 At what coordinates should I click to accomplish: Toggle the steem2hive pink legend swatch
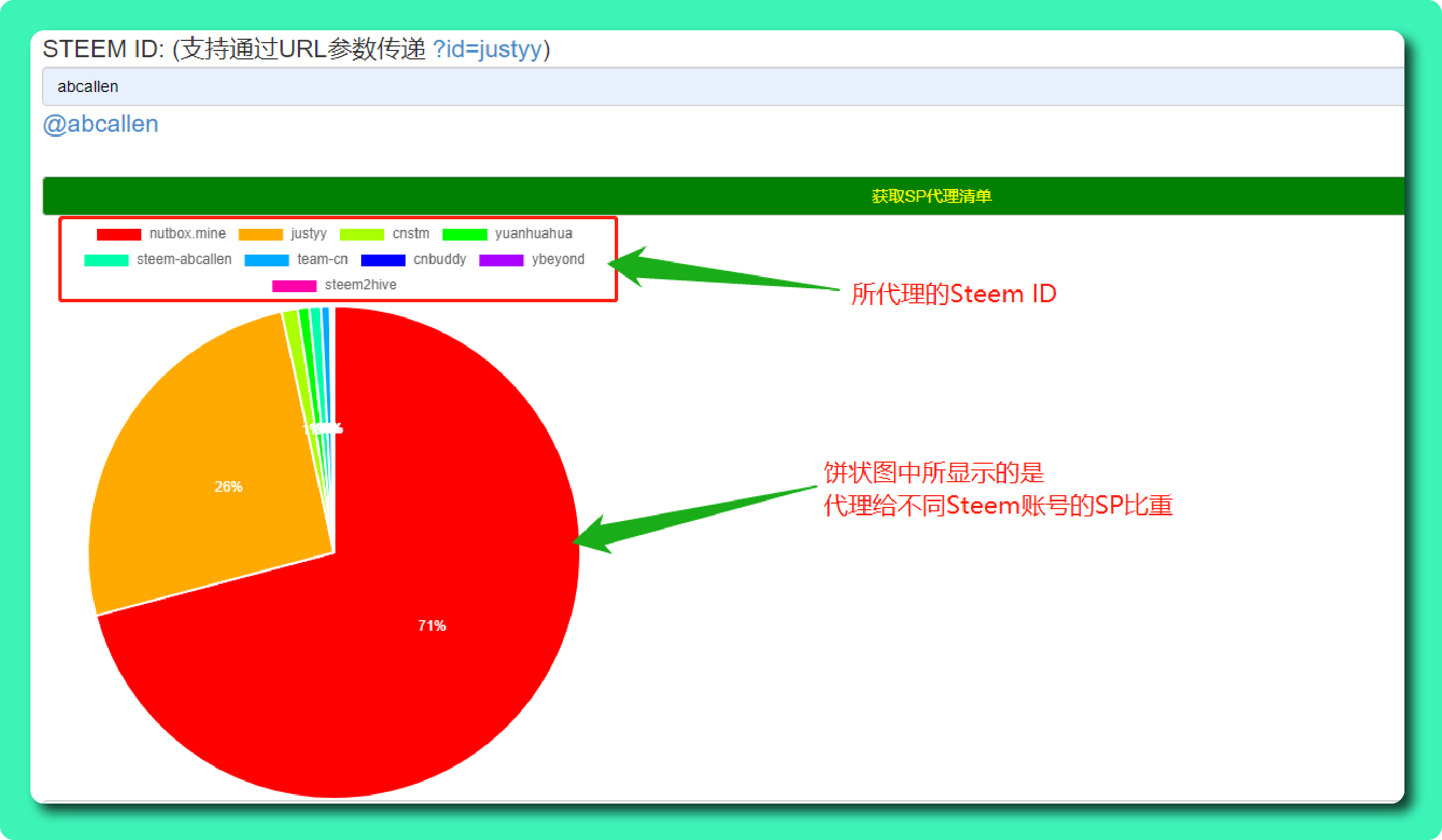pos(294,286)
